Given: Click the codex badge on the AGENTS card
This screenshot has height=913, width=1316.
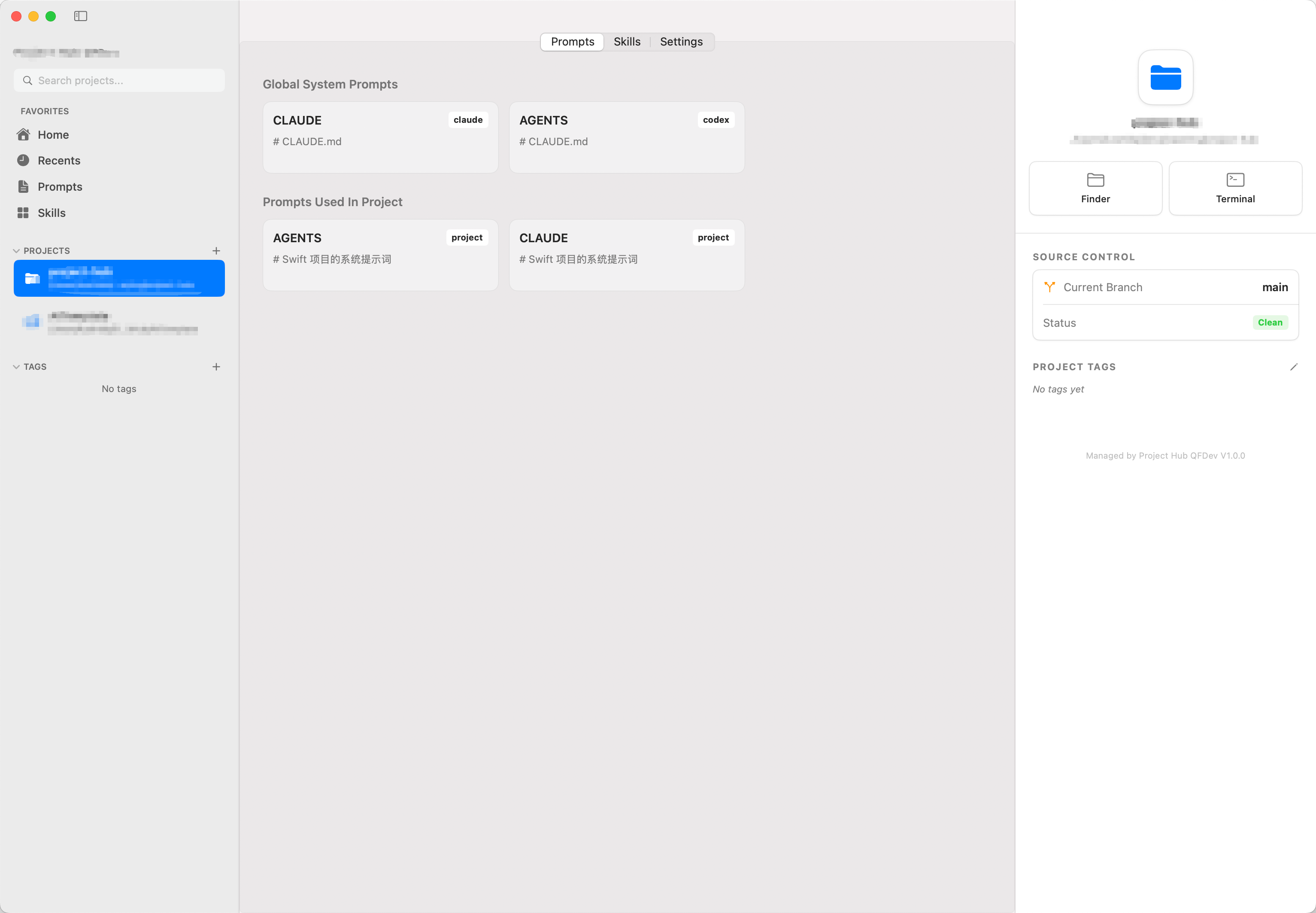Looking at the screenshot, I should [x=716, y=119].
